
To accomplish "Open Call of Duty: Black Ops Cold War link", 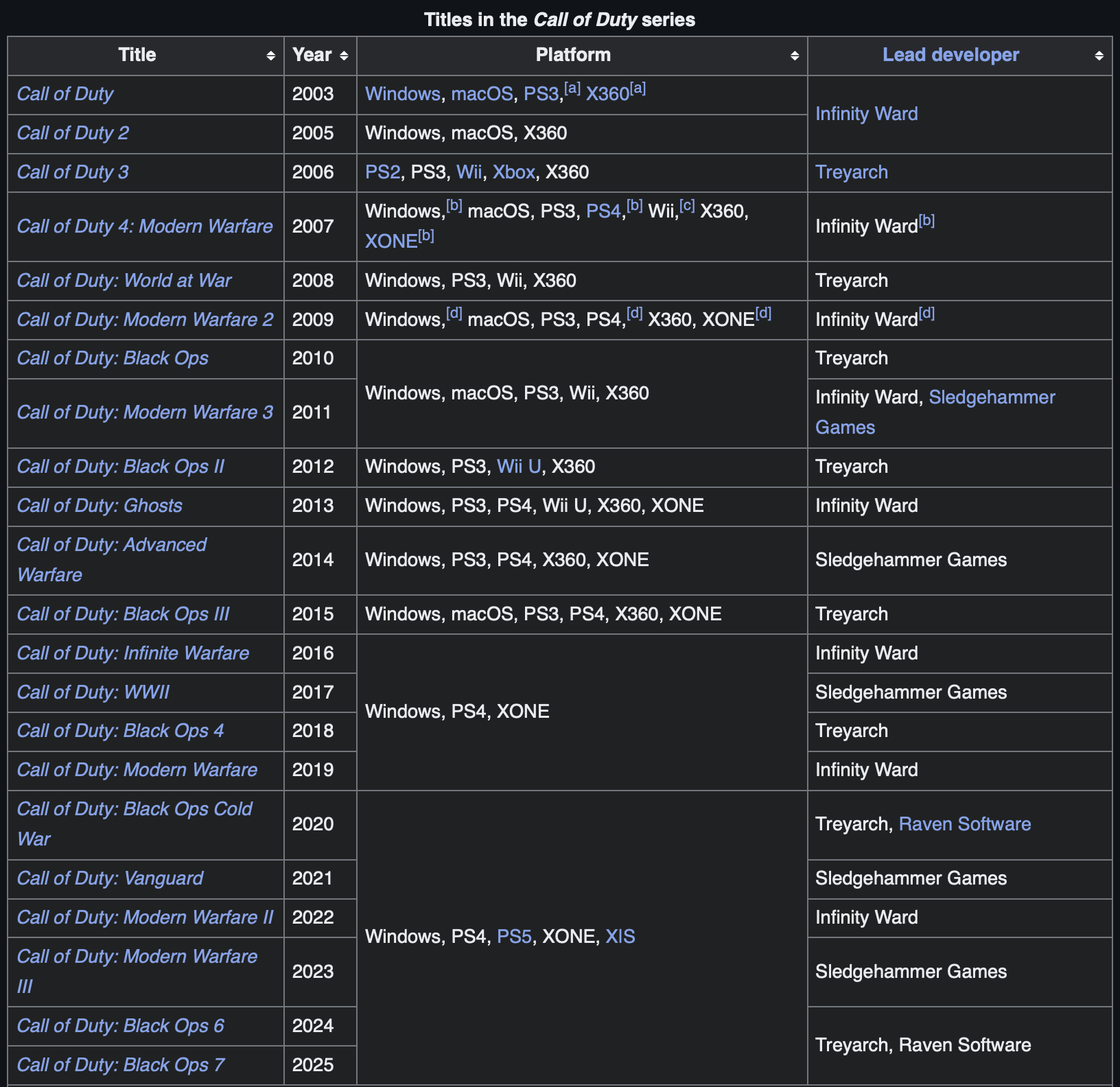I will click(135, 824).
